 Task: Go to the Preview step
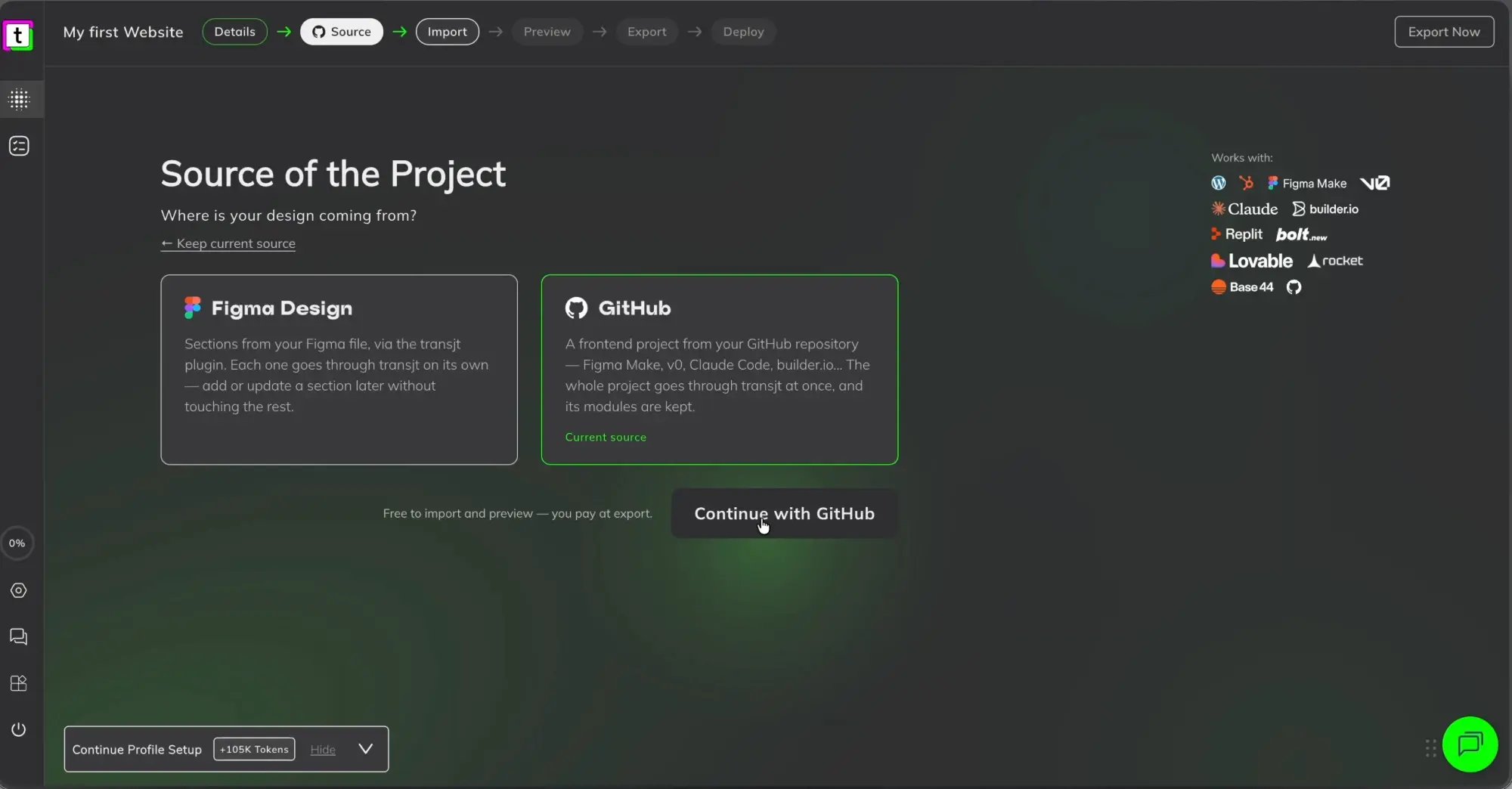[x=547, y=32]
